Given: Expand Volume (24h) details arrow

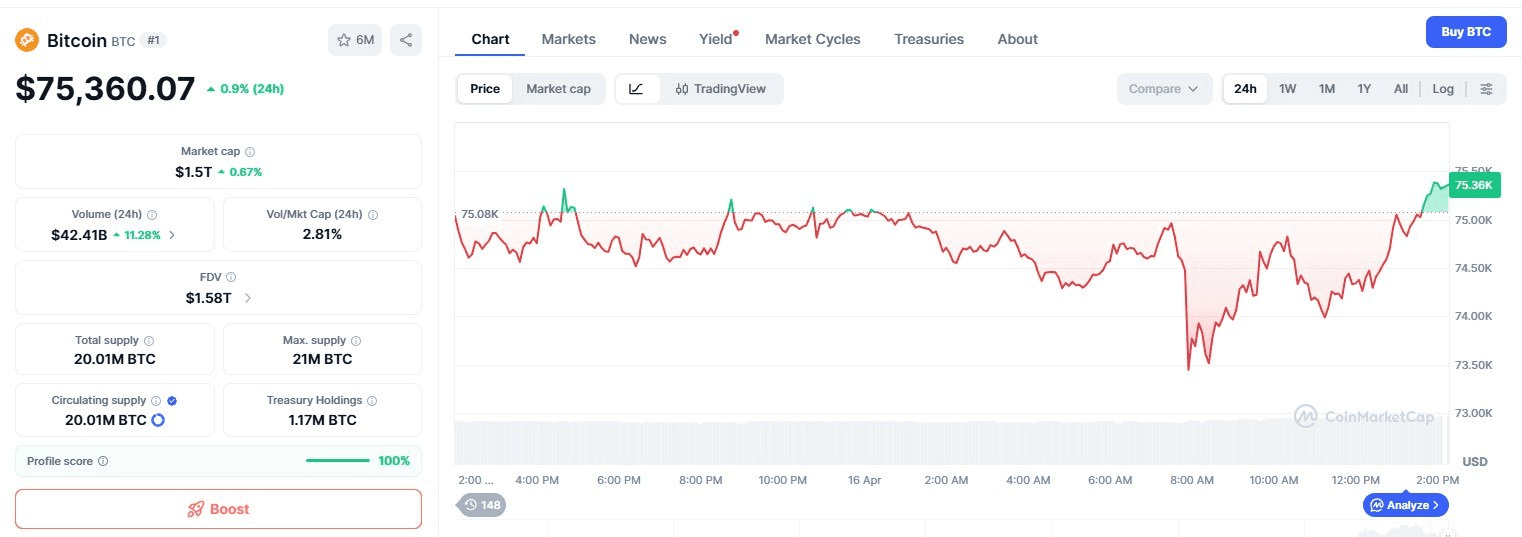Looking at the screenshot, I should coord(172,235).
